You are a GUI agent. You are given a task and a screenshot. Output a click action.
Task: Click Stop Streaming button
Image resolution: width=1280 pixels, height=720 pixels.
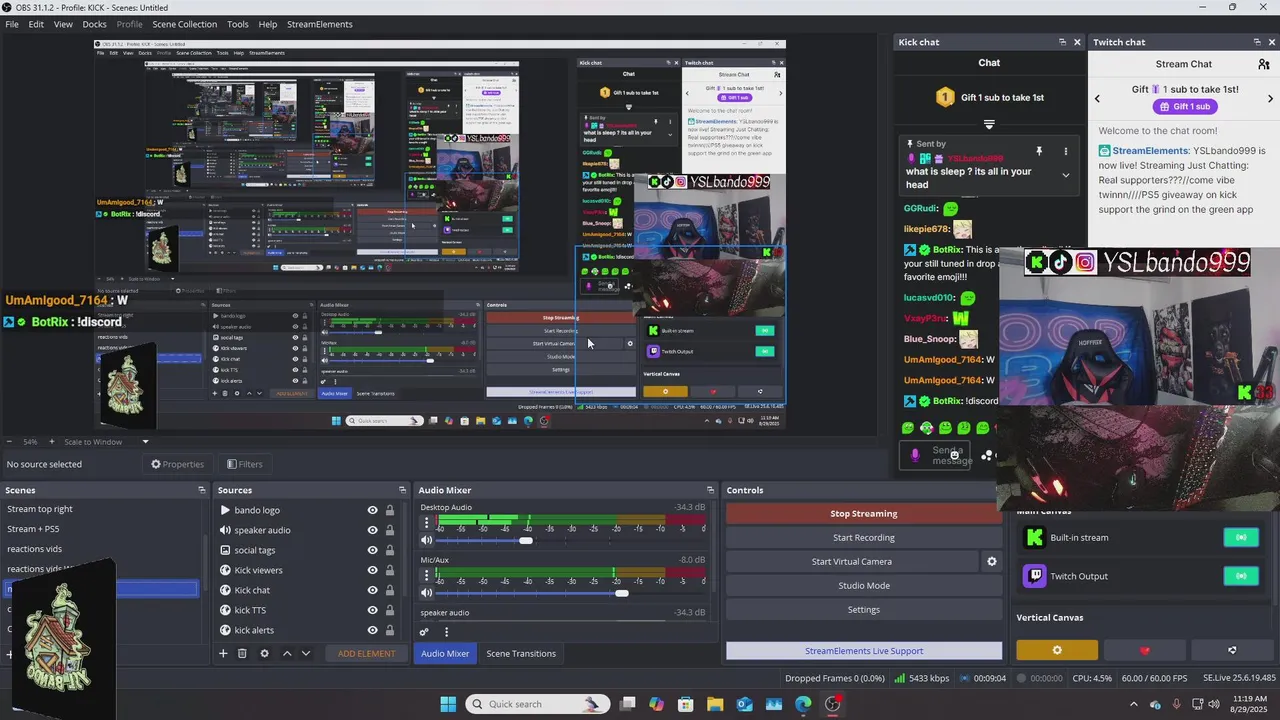(x=864, y=513)
